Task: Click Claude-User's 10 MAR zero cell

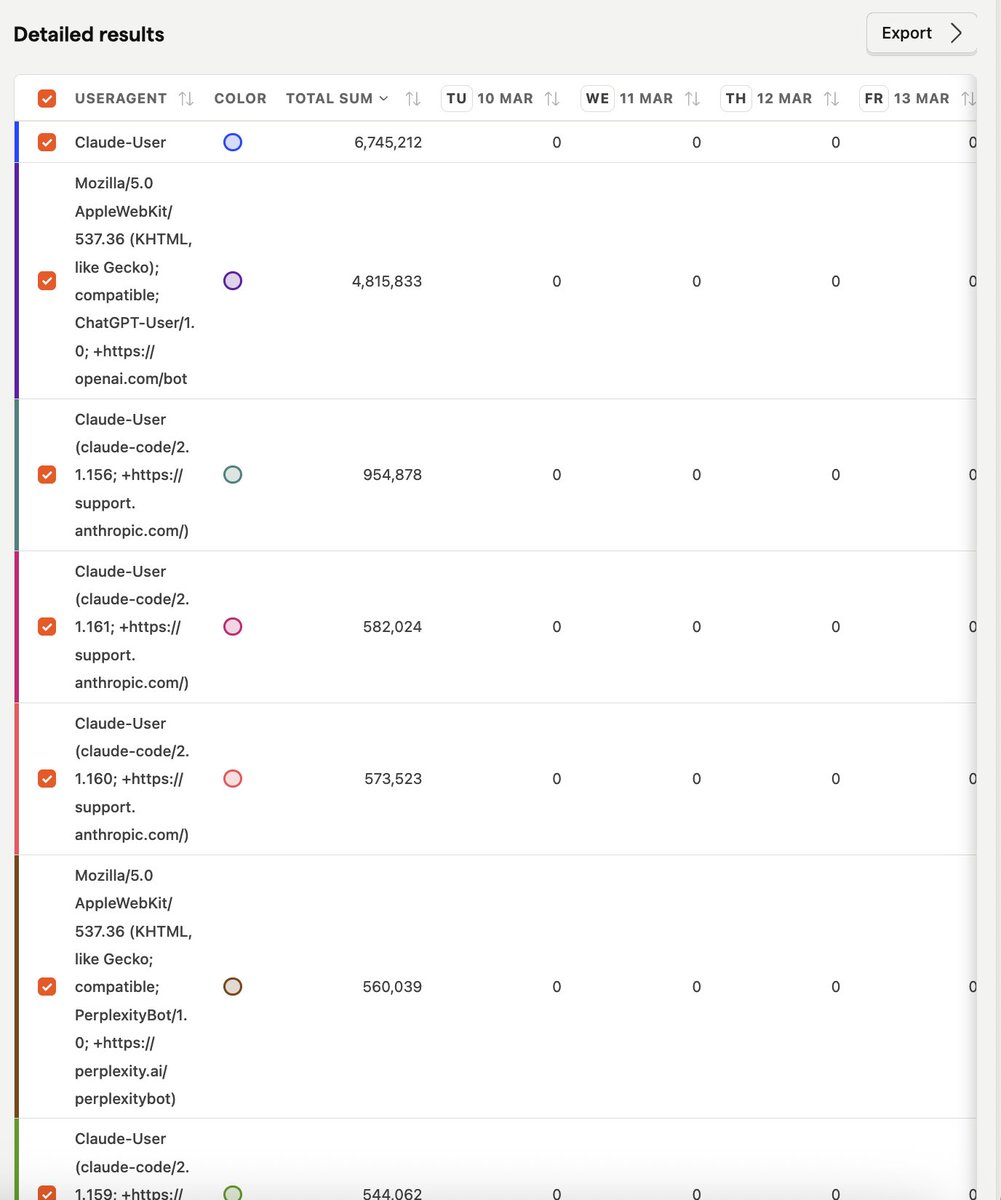Action: click(x=557, y=142)
